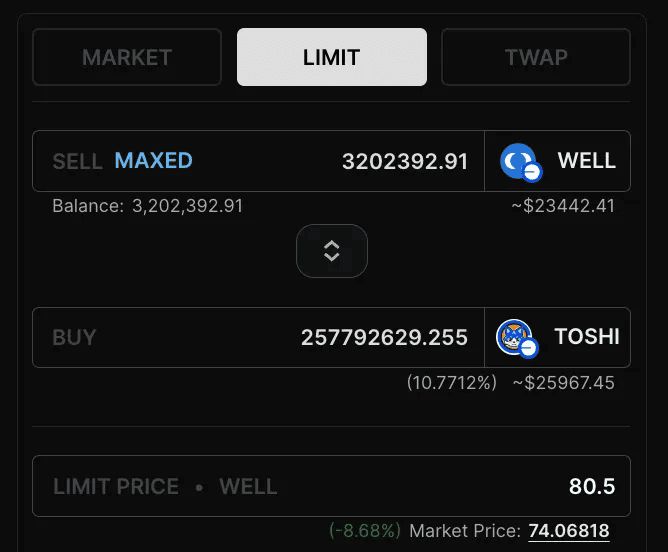
Task: Swap sell and buy tokens using the arrows icon
Action: [x=332, y=251]
